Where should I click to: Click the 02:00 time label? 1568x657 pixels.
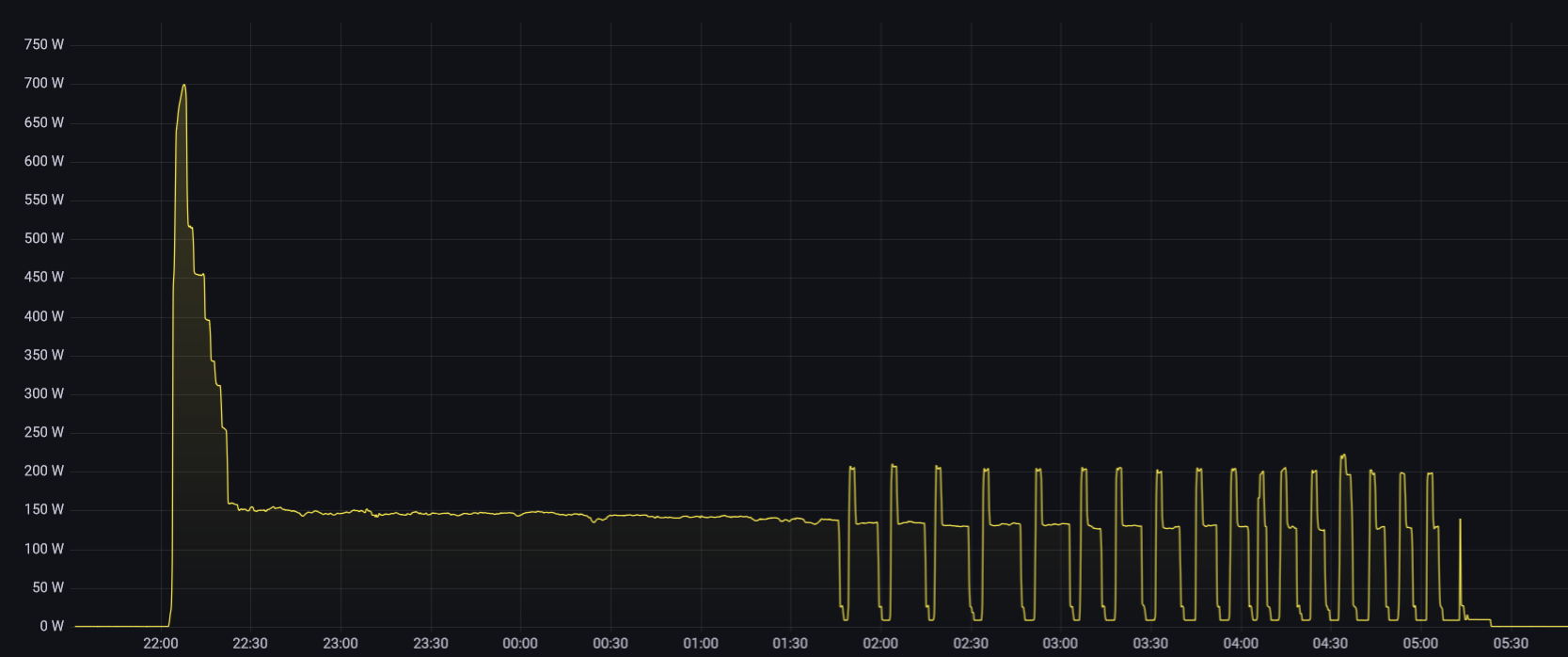pyautogui.click(x=880, y=644)
